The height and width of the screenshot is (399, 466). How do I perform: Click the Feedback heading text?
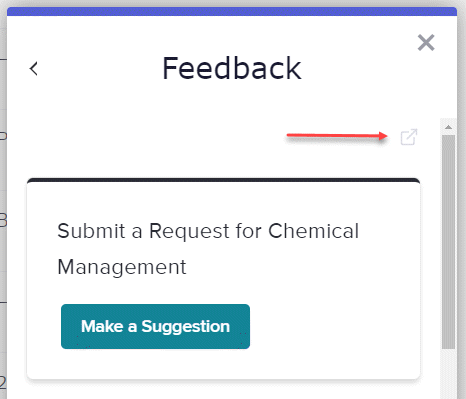click(x=232, y=69)
